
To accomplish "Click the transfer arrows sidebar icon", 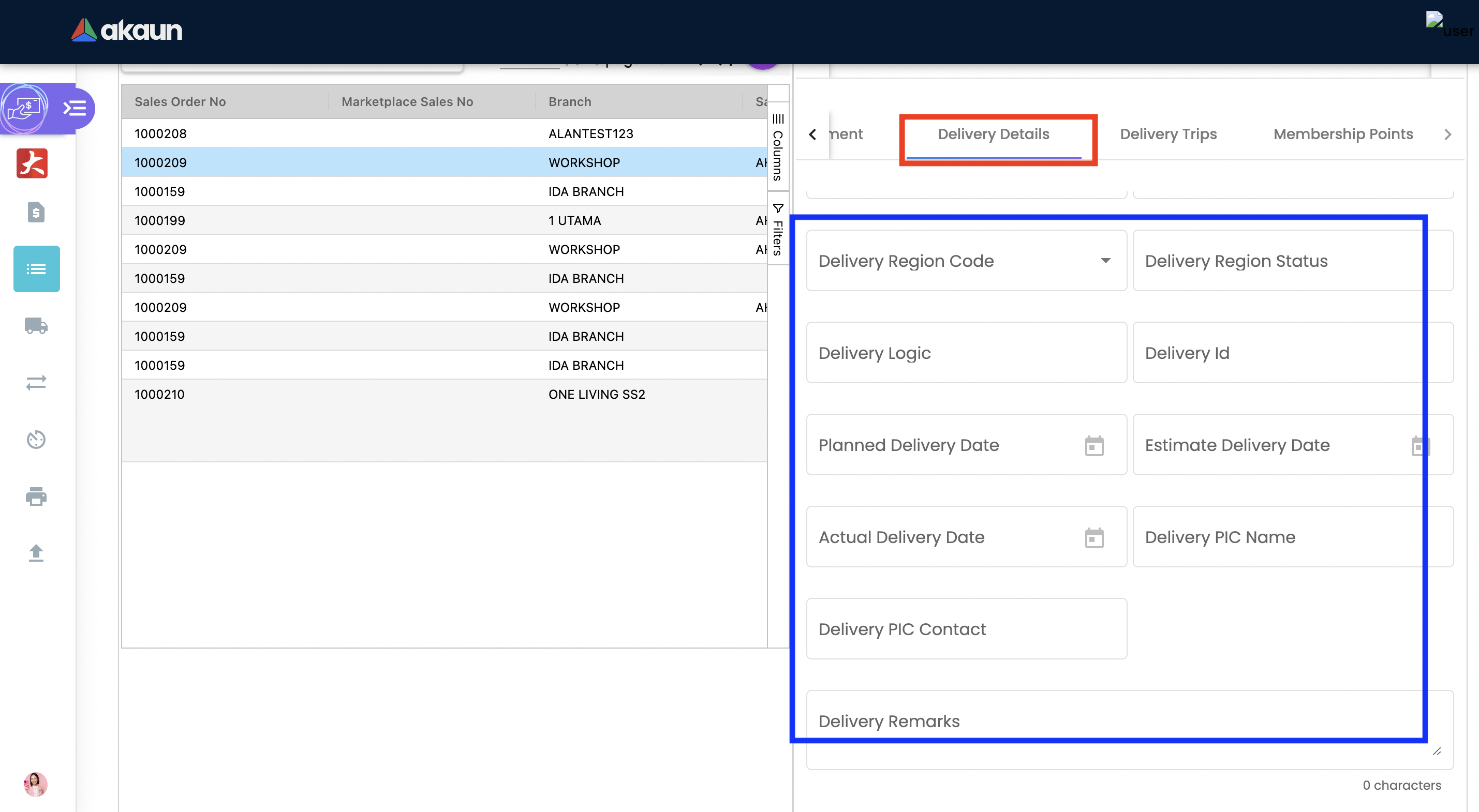I will click(36, 382).
